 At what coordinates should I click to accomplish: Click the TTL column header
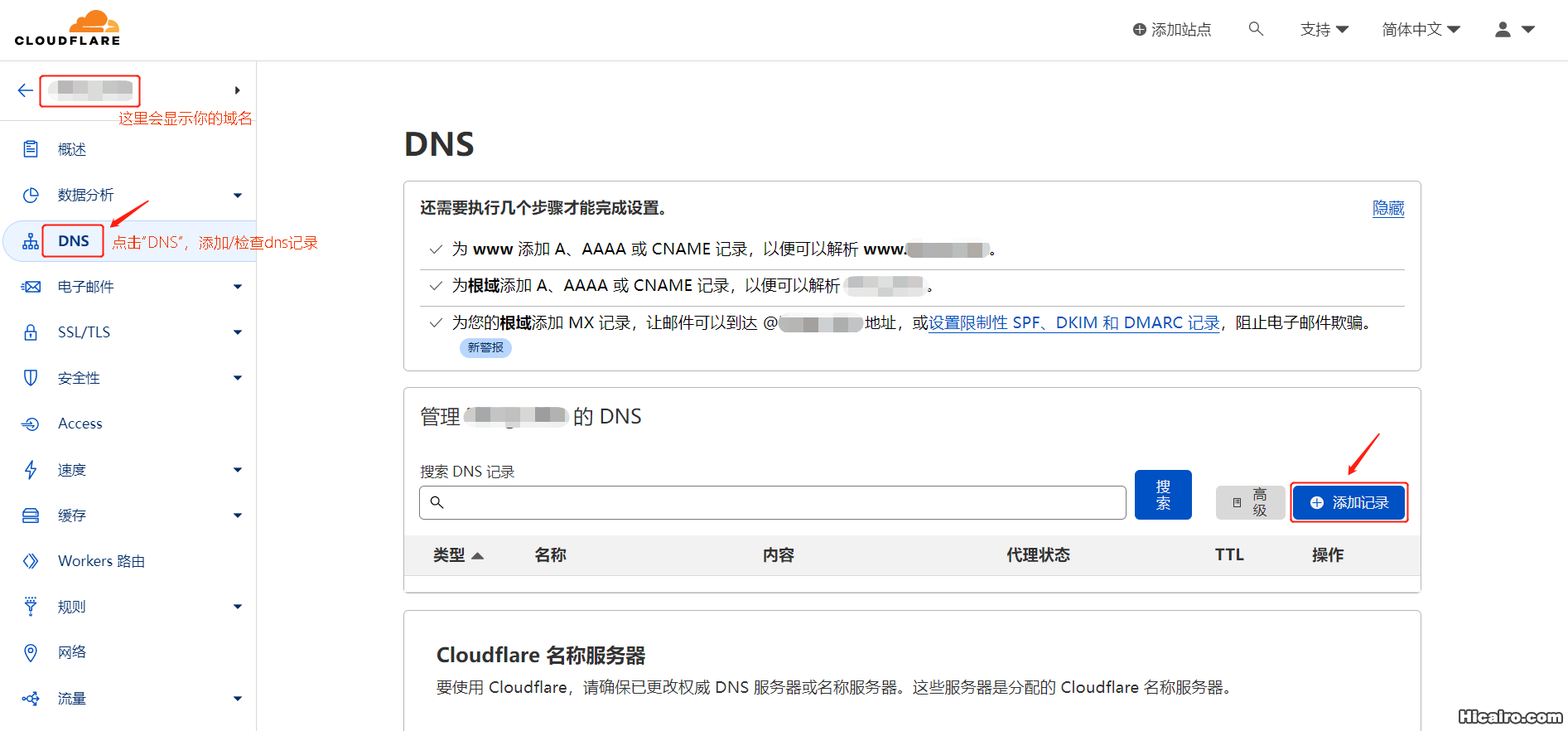(x=1229, y=555)
